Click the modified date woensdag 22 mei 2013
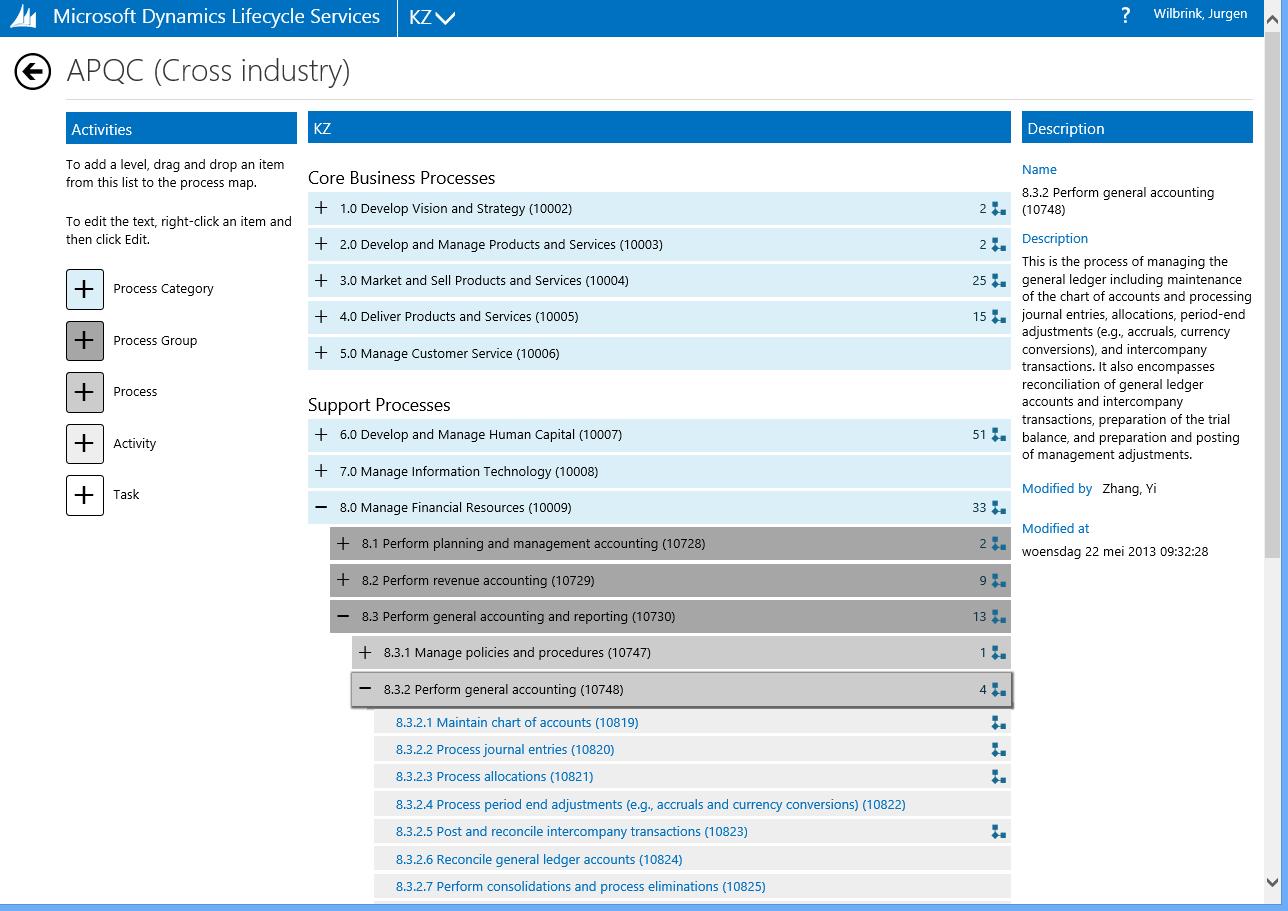Screen dimensions: 1288x911 tap(1115, 551)
